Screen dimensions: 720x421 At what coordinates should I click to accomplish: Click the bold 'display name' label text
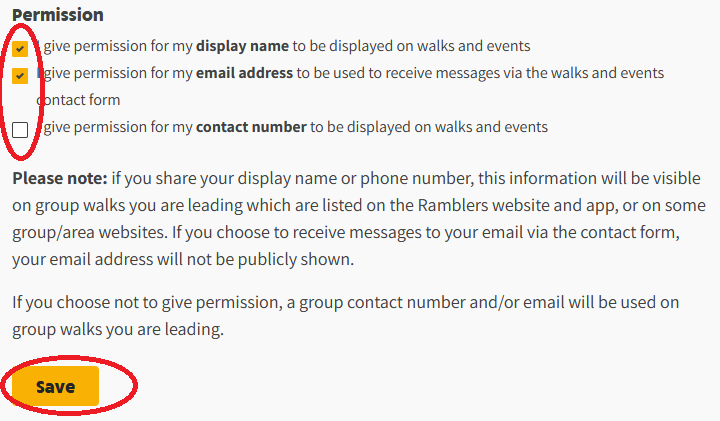click(242, 46)
